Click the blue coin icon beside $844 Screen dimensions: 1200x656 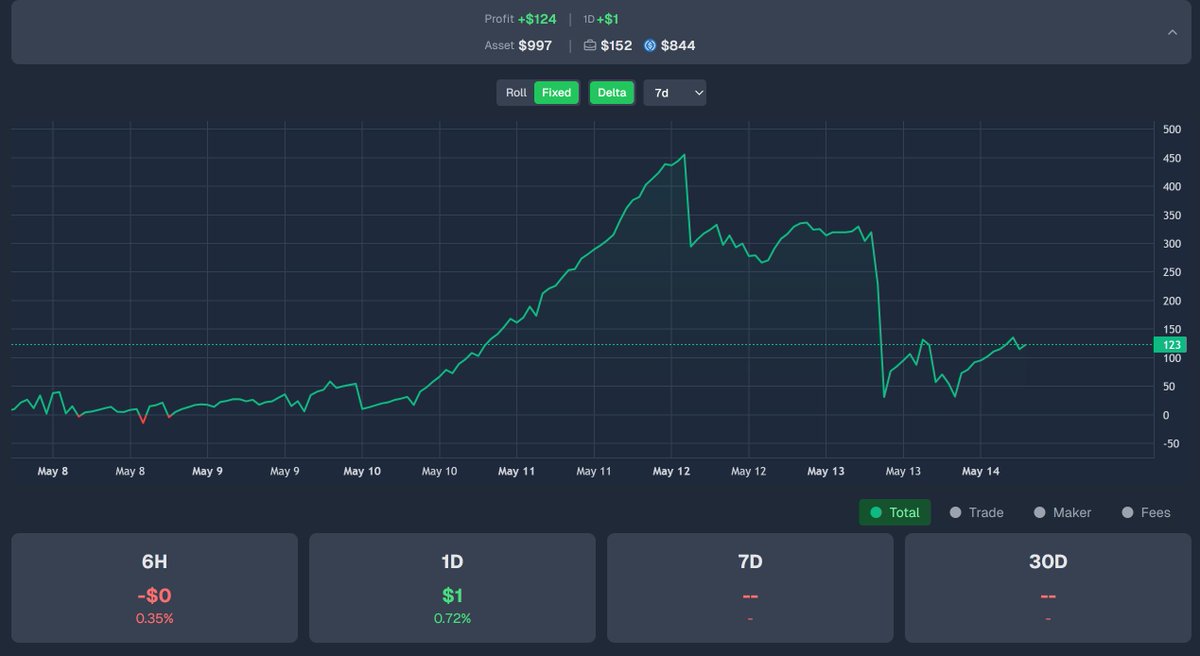pos(650,46)
